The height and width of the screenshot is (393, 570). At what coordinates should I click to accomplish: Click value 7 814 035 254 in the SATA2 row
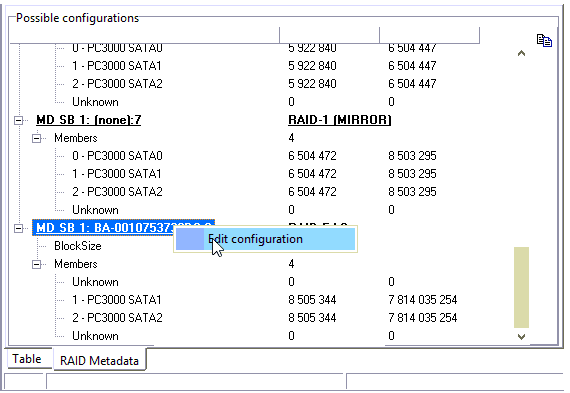point(422,318)
